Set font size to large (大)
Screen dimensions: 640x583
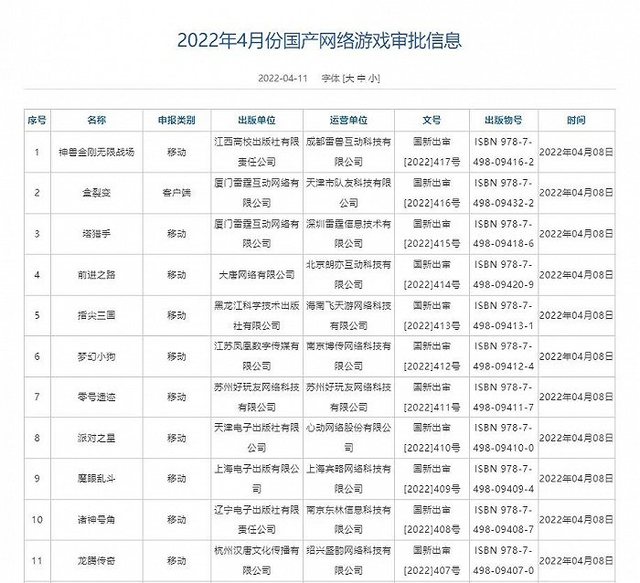pyautogui.click(x=350, y=78)
